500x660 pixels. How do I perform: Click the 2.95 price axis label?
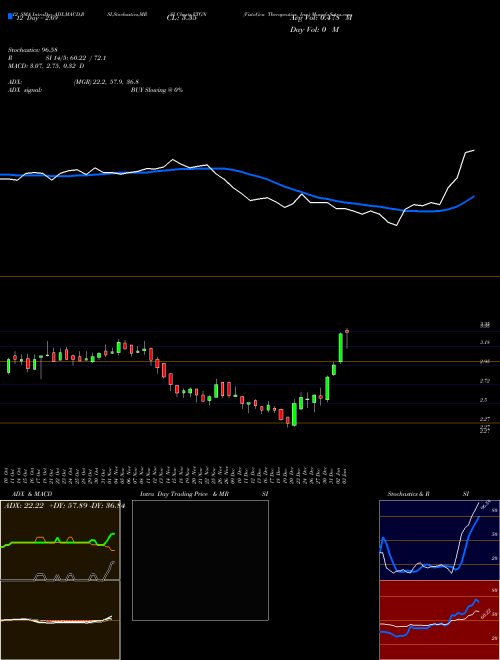pyautogui.click(x=485, y=362)
